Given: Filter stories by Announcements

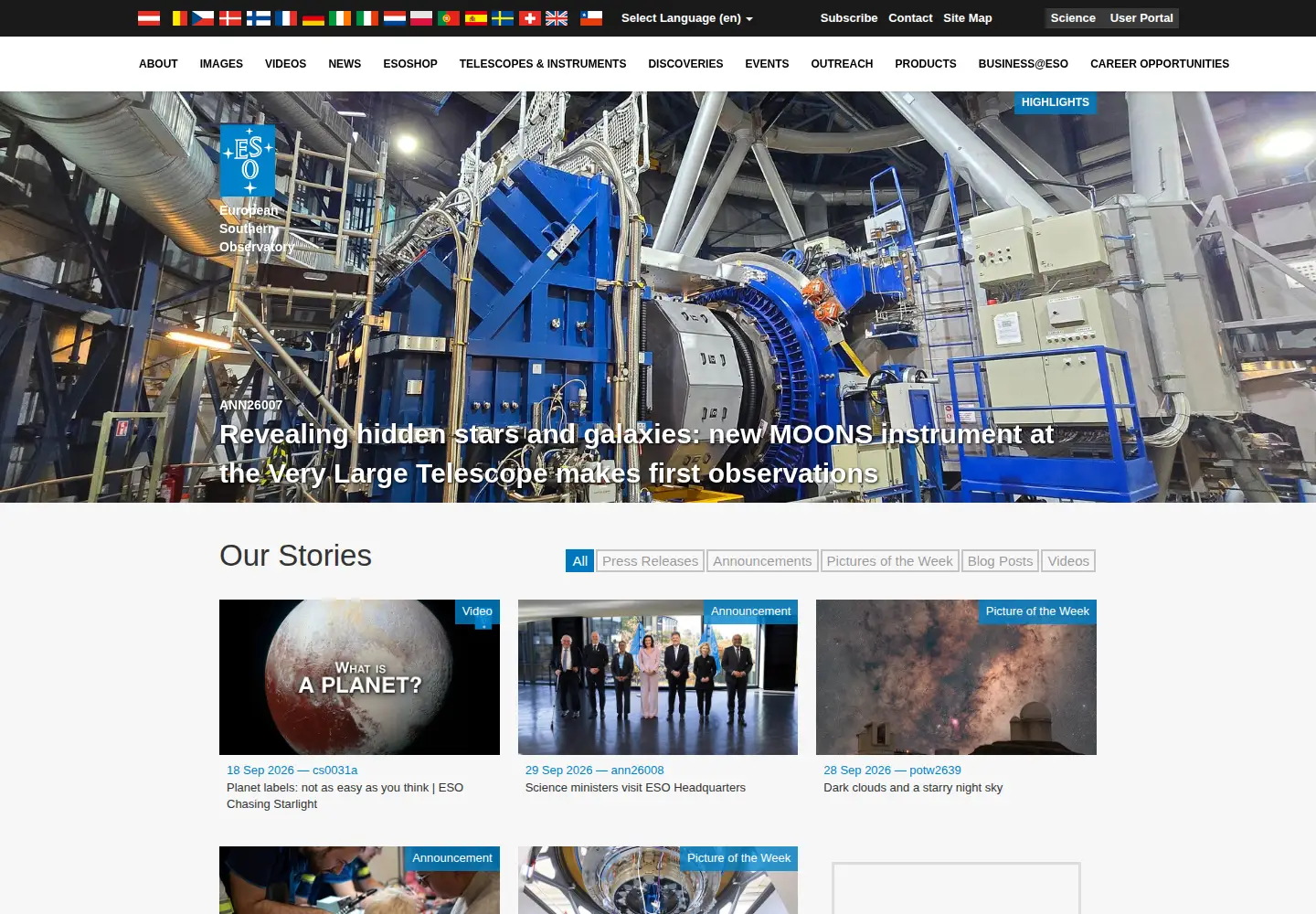Looking at the screenshot, I should pos(762,561).
